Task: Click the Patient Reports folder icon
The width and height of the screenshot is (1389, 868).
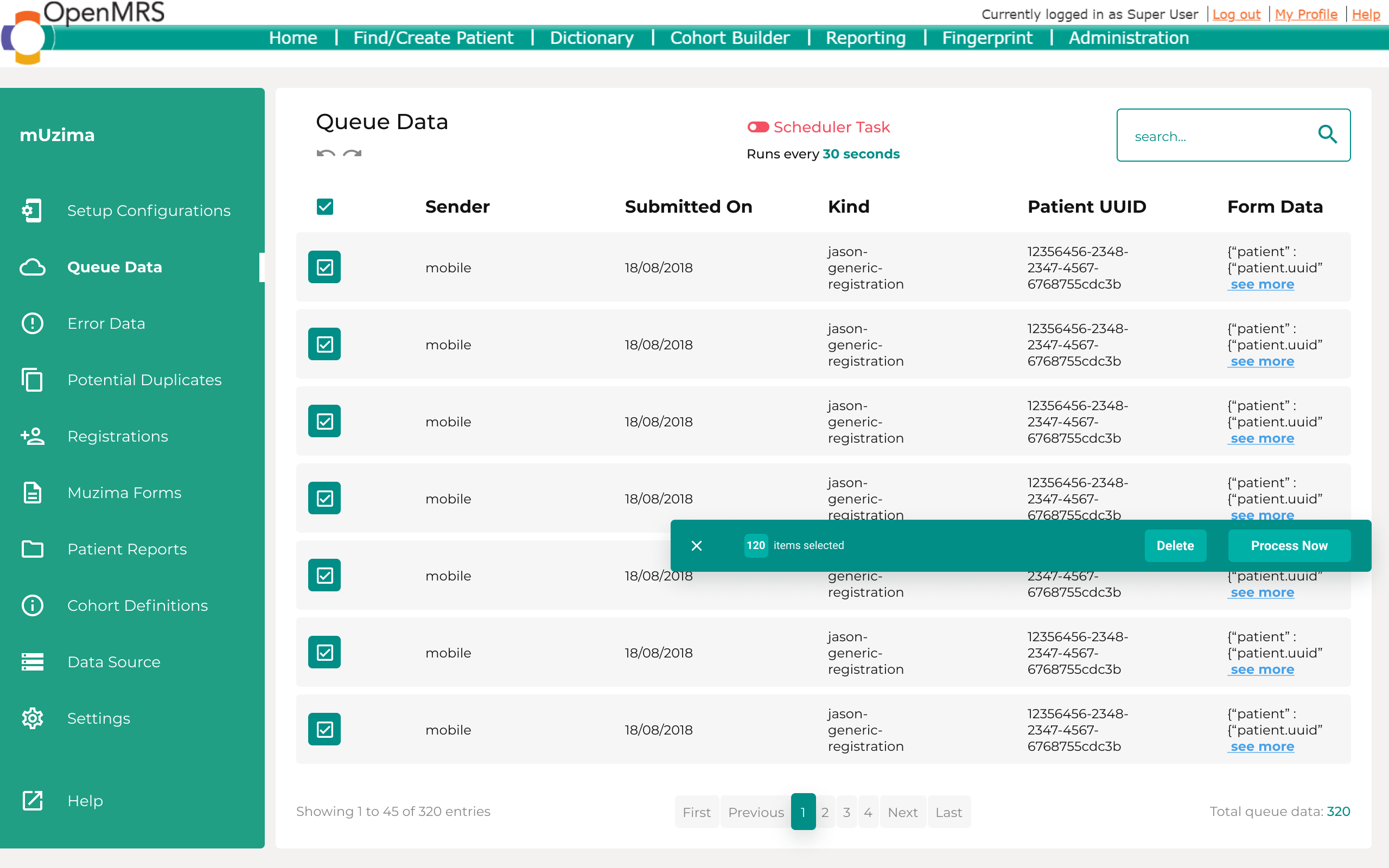Action: click(x=32, y=549)
